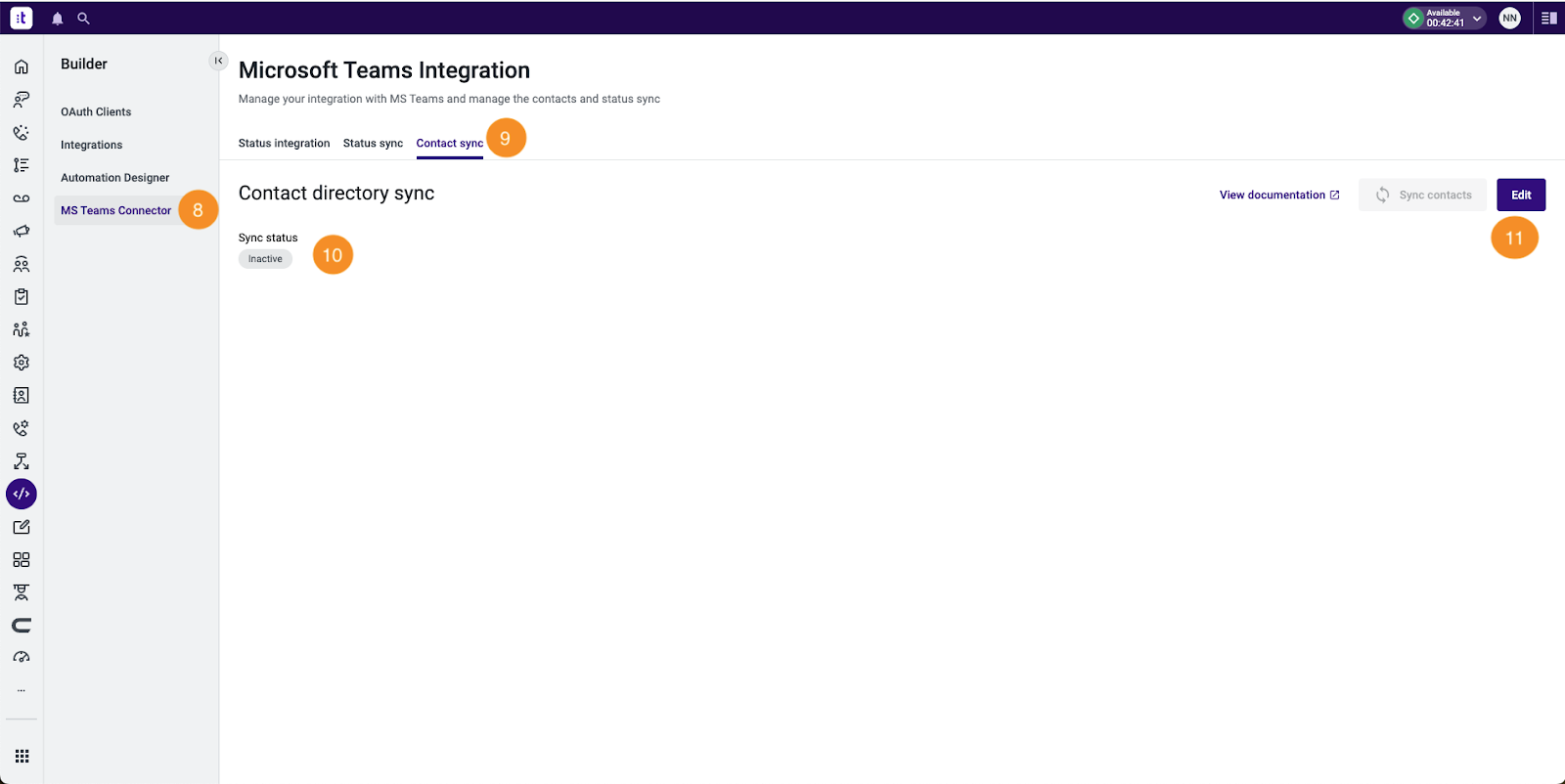Switch to Status sync tab
This screenshot has width=1565, height=784.
coord(373,143)
